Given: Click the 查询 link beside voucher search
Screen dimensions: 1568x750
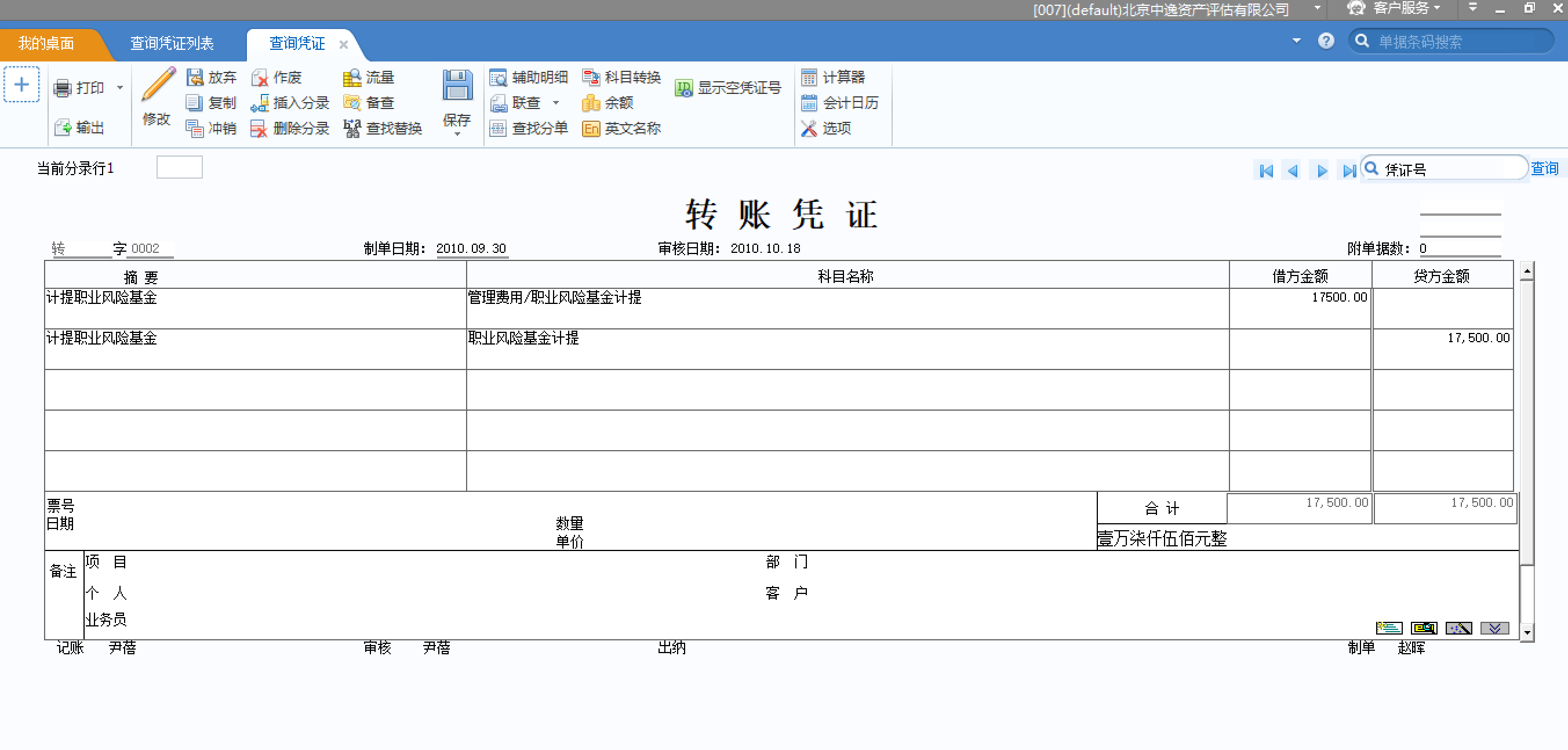Looking at the screenshot, I should click(x=1544, y=169).
